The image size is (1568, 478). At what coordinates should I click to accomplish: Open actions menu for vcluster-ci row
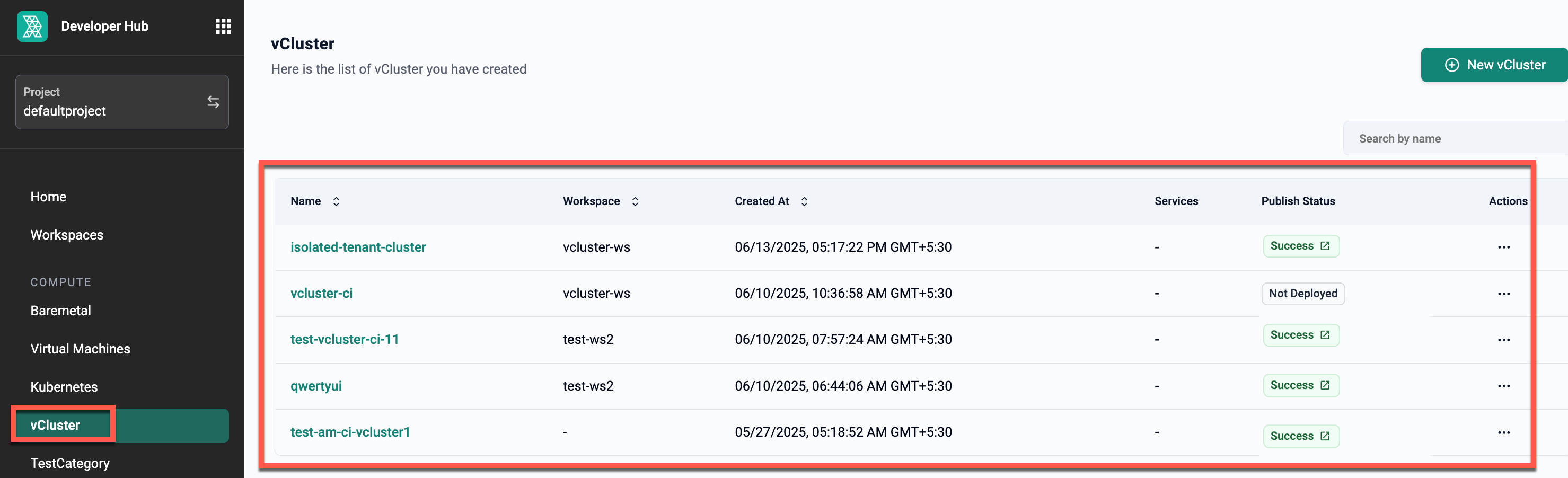point(1503,294)
